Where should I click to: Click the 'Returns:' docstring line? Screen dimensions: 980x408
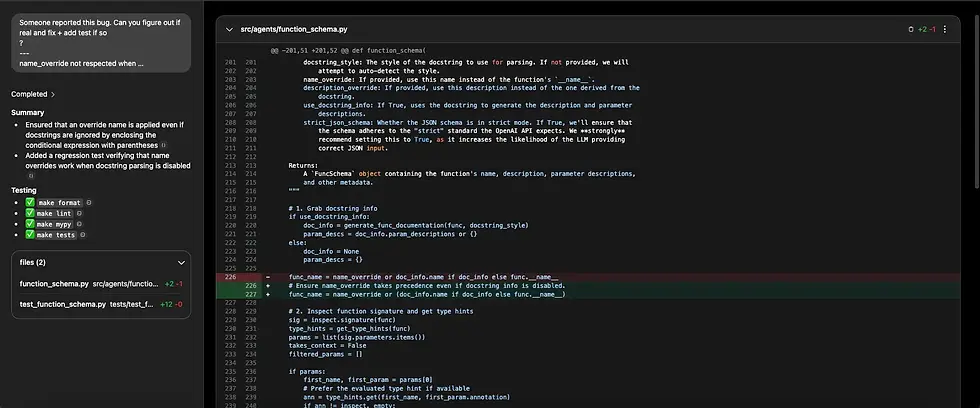(x=303, y=165)
